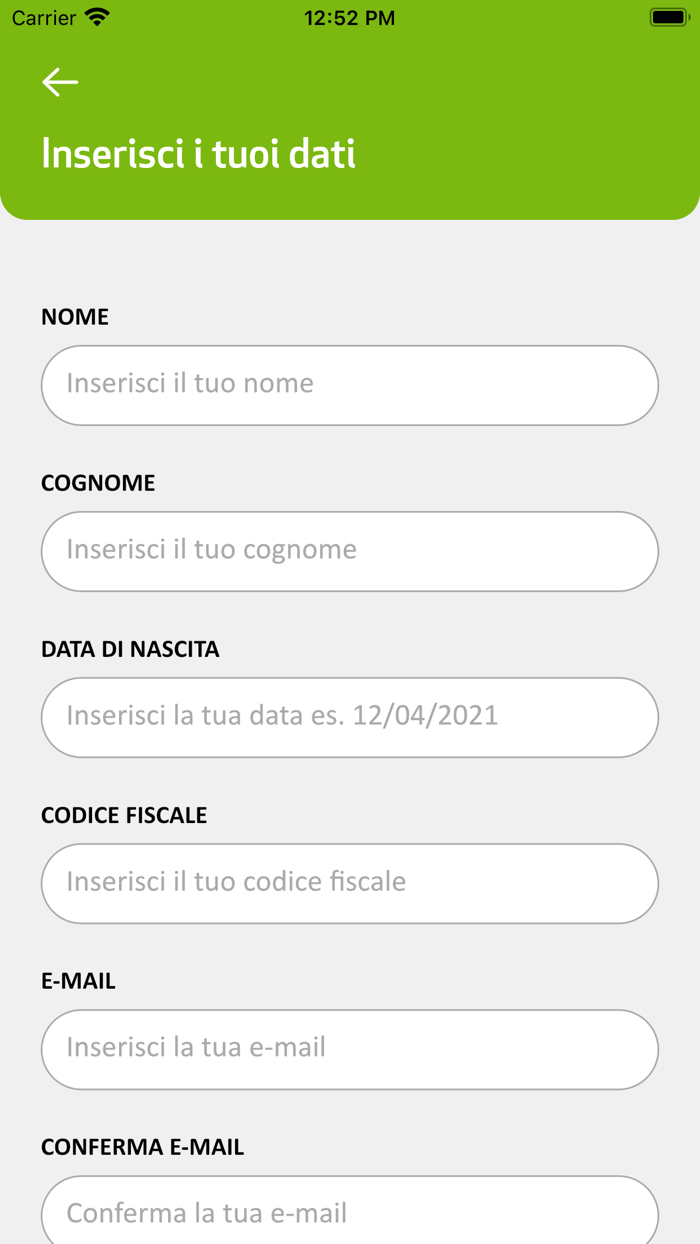Screen dimensions: 700x1244
Task: Click the DATA DI NASCITA label
Action: click(x=130, y=649)
